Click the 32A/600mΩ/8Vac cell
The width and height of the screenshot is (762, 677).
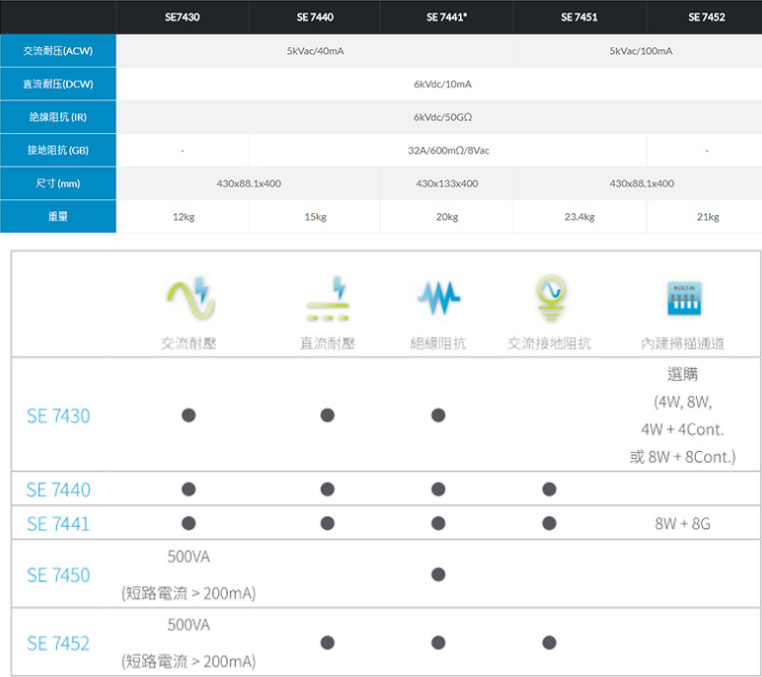[x=449, y=150]
